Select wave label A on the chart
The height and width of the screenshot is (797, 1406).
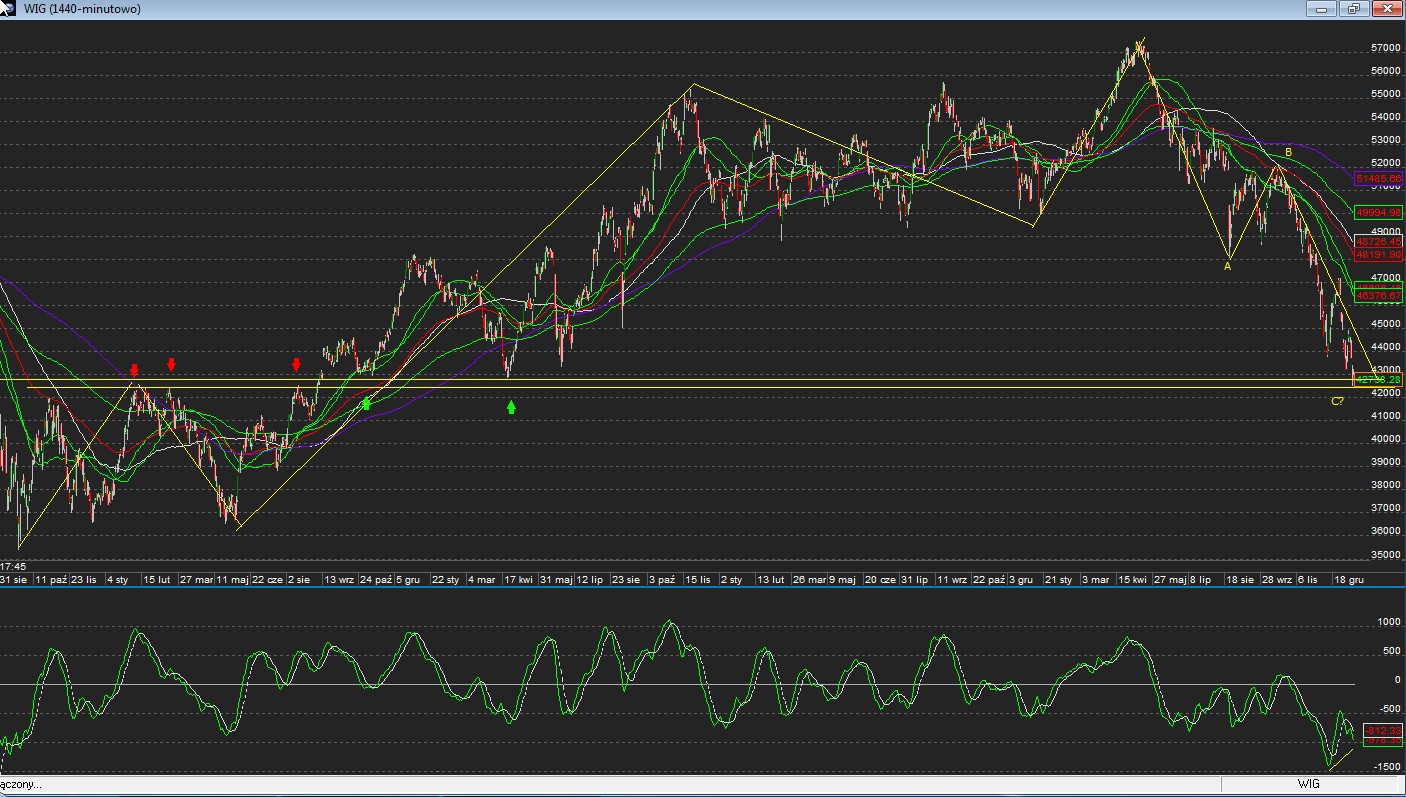coord(1228,266)
